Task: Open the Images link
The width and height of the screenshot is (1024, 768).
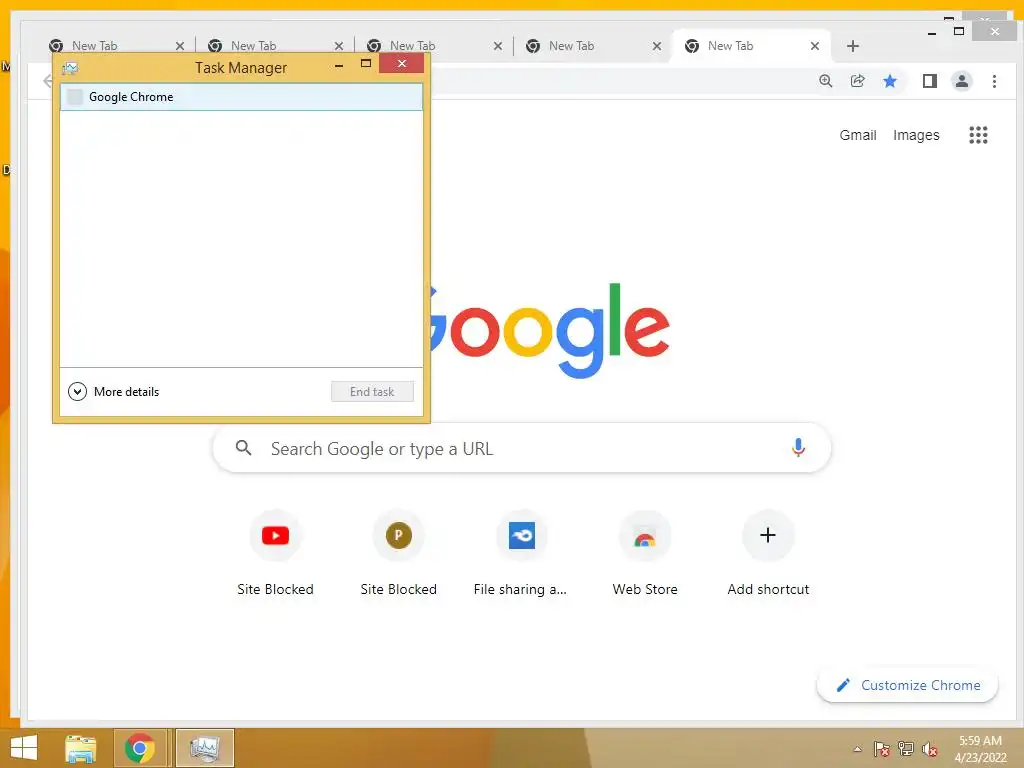Action: [916, 135]
